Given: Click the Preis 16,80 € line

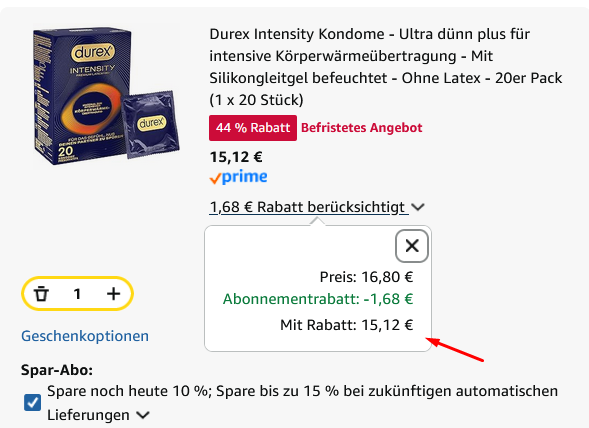Looking at the screenshot, I should (366, 277).
